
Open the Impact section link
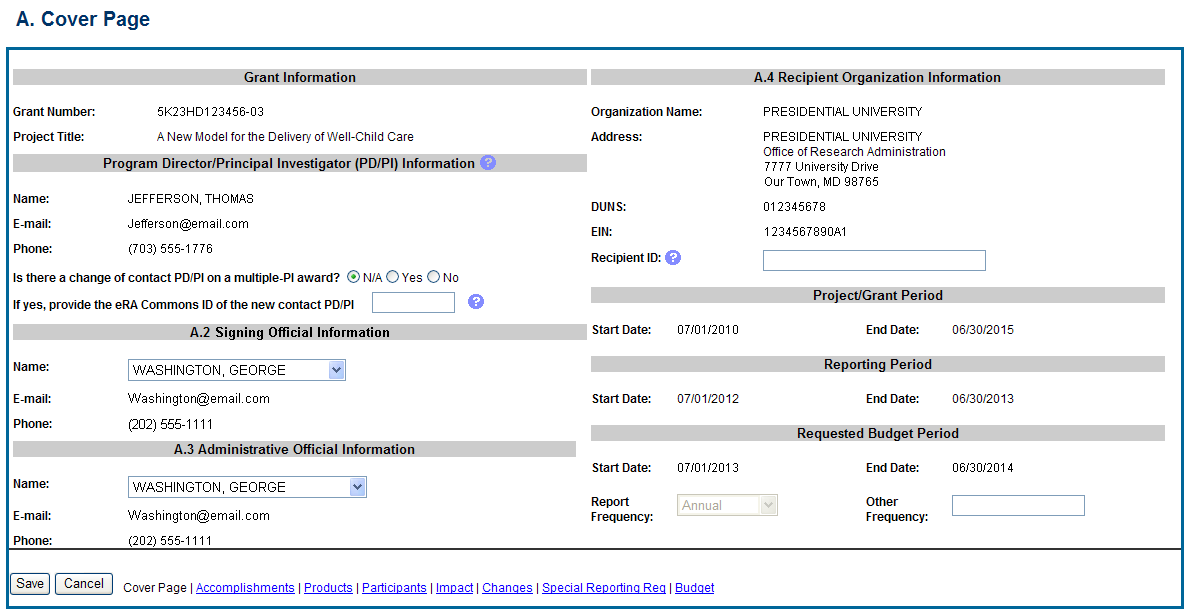tap(454, 588)
